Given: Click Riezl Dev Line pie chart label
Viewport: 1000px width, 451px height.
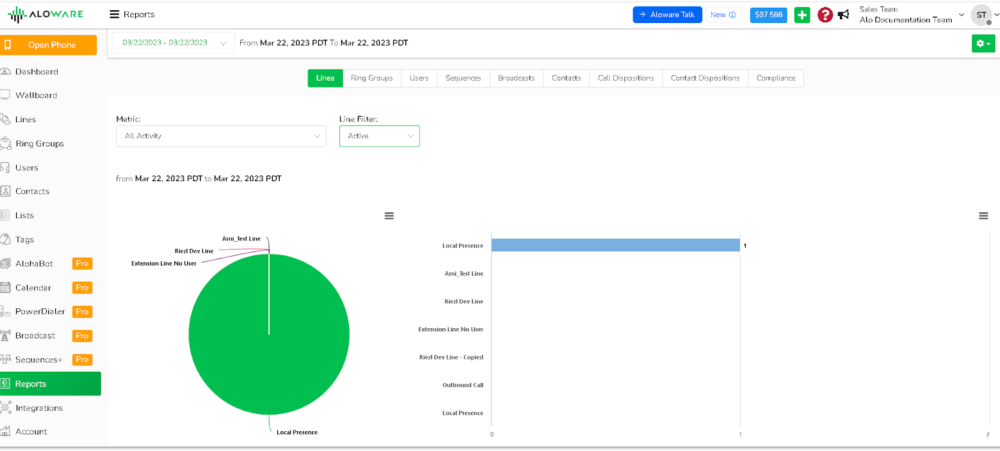Looking at the screenshot, I should click(194, 251).
